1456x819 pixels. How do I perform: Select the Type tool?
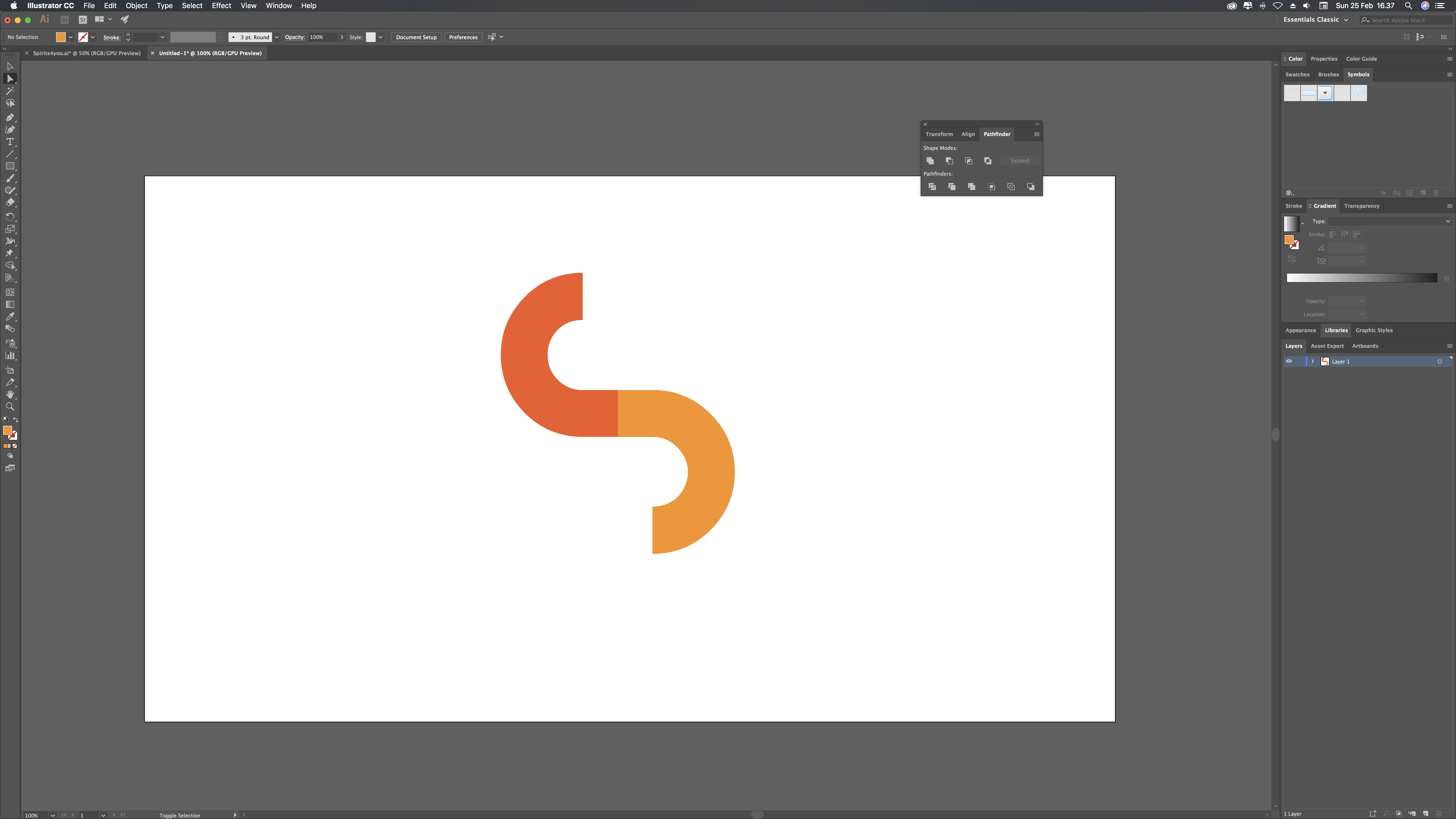pos(10,142)
